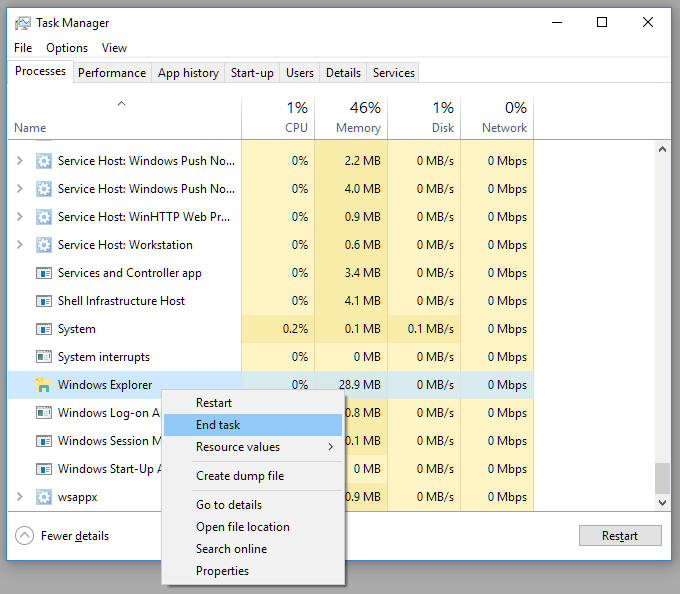Open the File menu
Viewport: 680px width, 594px height.
coord(23,48)
